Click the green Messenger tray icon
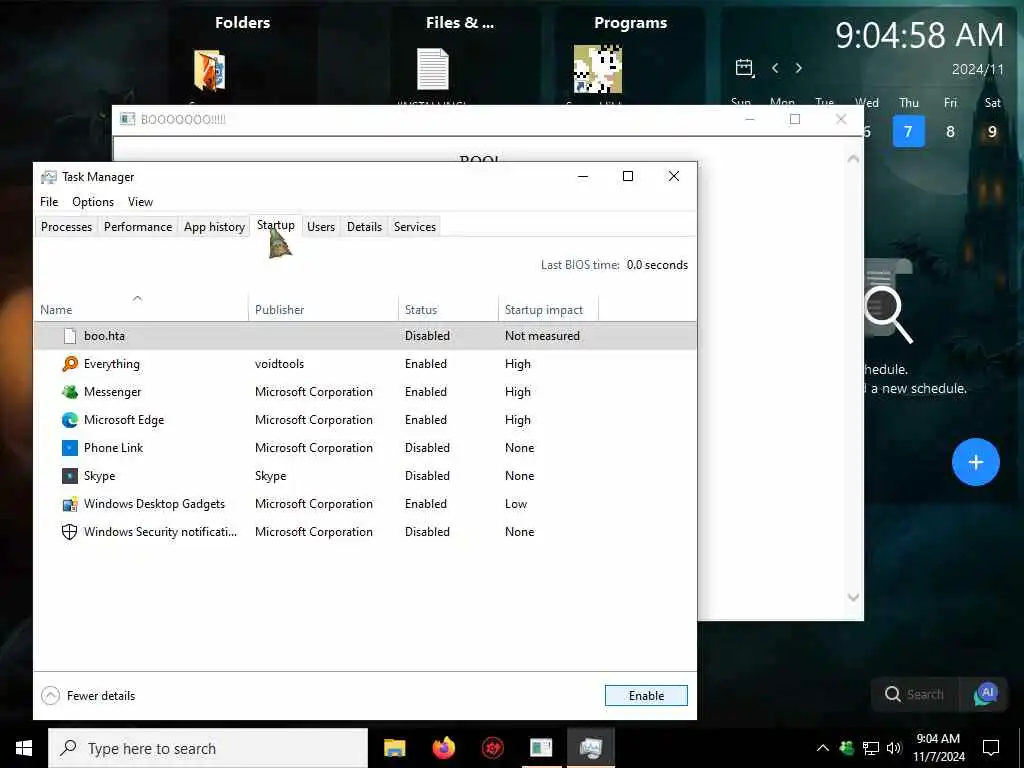1024x768 pixels. coord(846,748)
